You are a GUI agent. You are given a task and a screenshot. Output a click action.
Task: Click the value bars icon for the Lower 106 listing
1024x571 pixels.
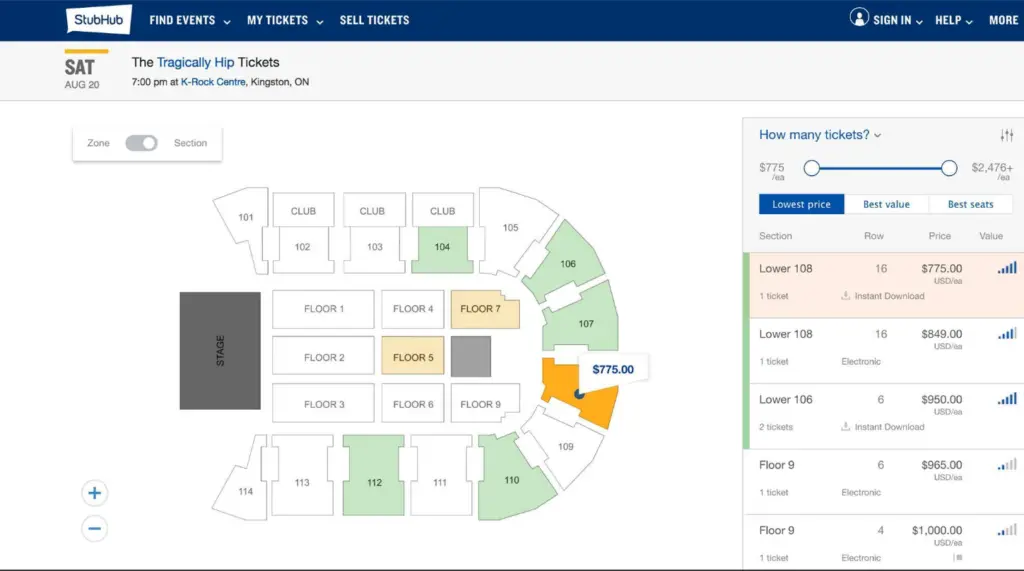(1006, 399)
